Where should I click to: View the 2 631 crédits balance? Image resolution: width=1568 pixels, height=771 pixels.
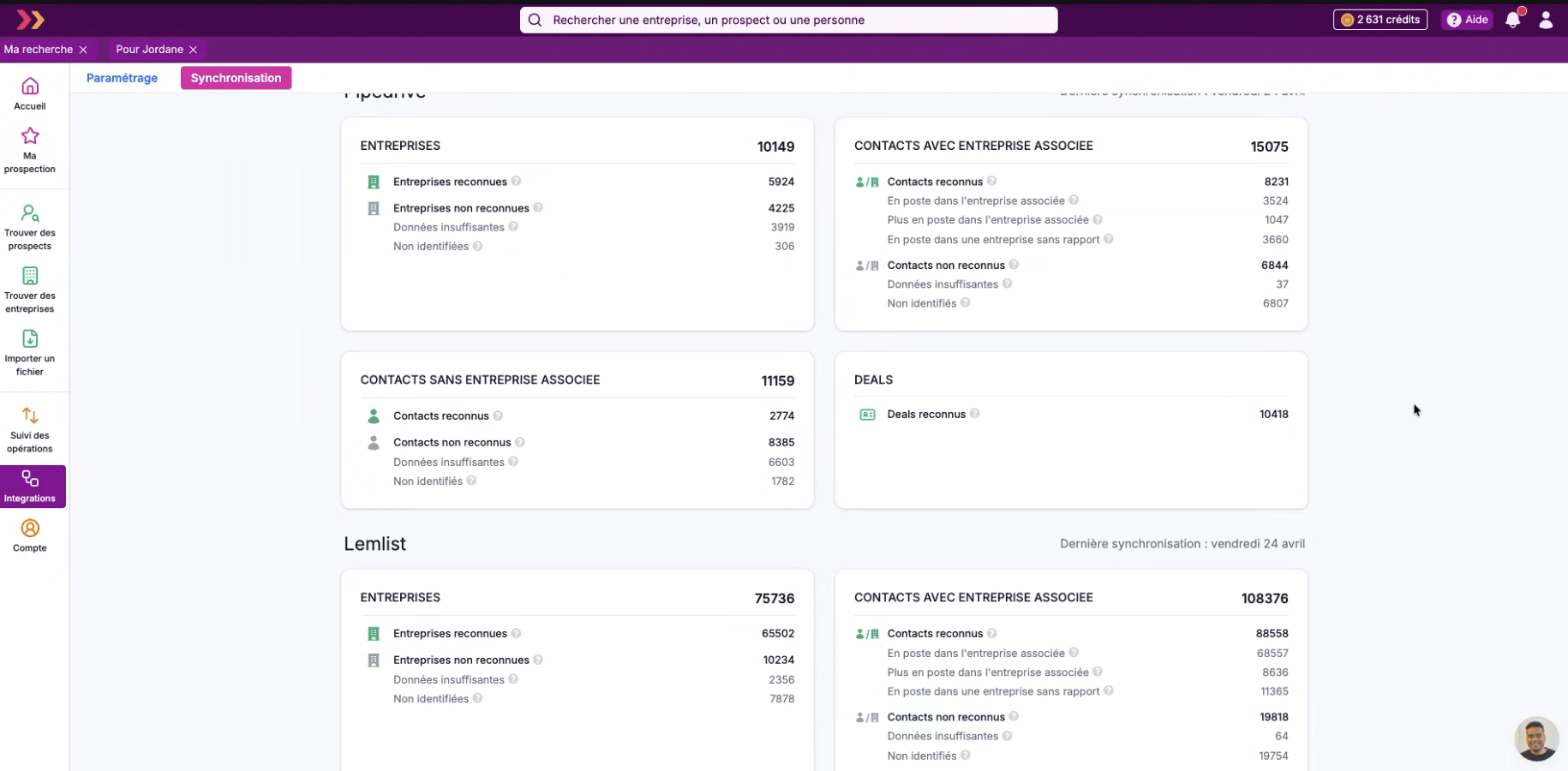point(1380,20)
